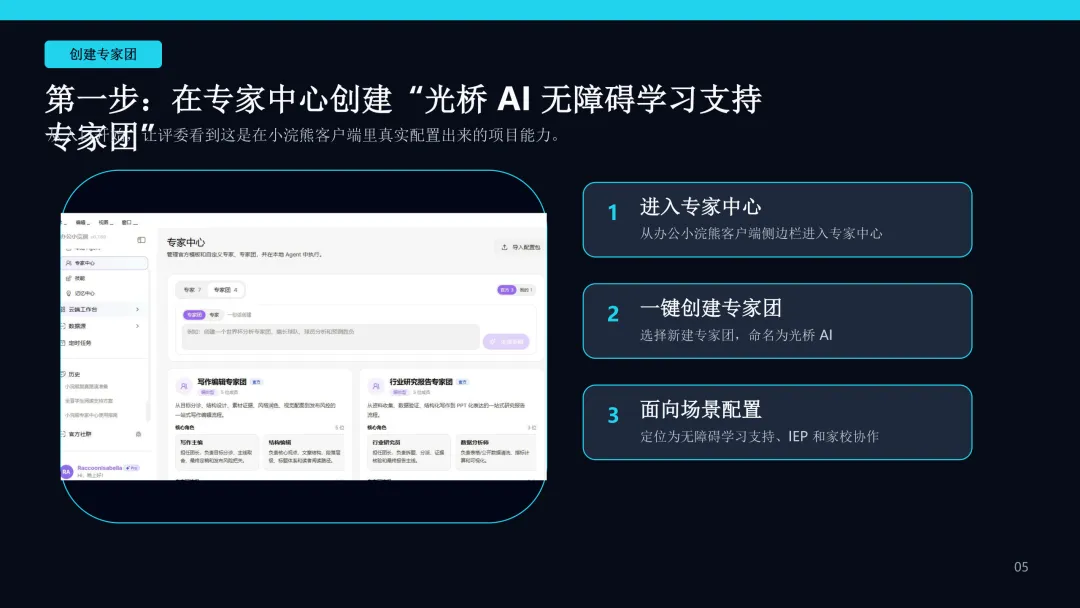Click the 行业研究报告专家团 avatar icon
The height and width of the screenshot is (608, 1080).
click(x=375, y=386)
